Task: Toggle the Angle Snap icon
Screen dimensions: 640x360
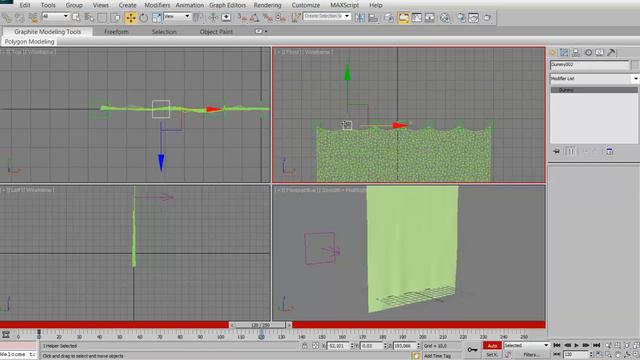Action: click(255, 18)
